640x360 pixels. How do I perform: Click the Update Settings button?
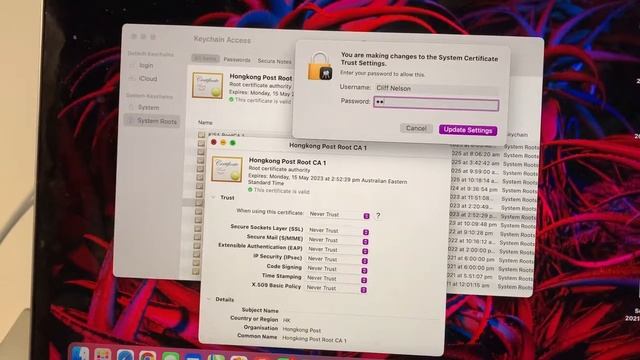click(x=468, y=130)
